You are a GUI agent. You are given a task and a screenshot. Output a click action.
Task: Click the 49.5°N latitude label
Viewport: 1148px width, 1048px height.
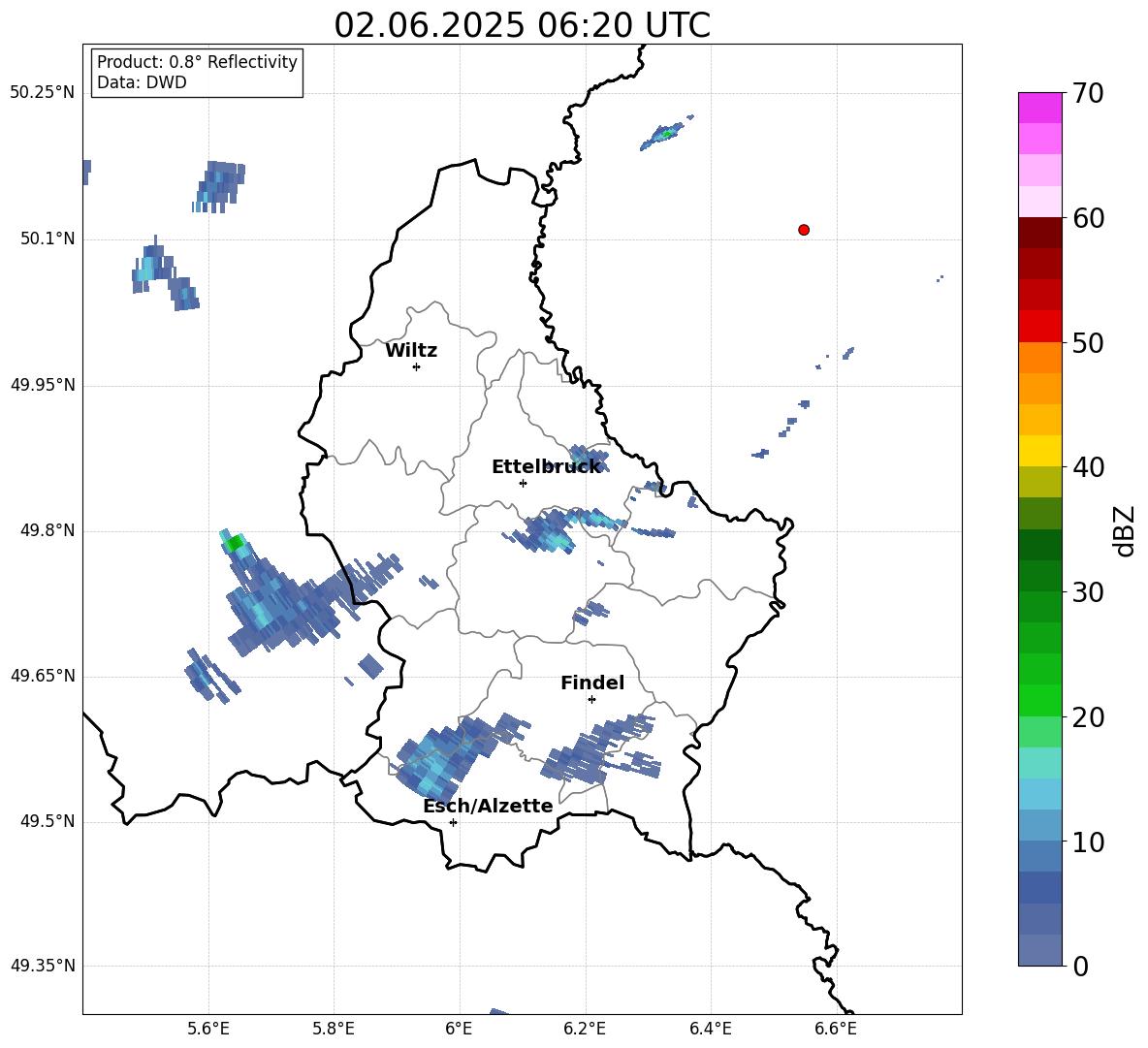pos(48,821)
